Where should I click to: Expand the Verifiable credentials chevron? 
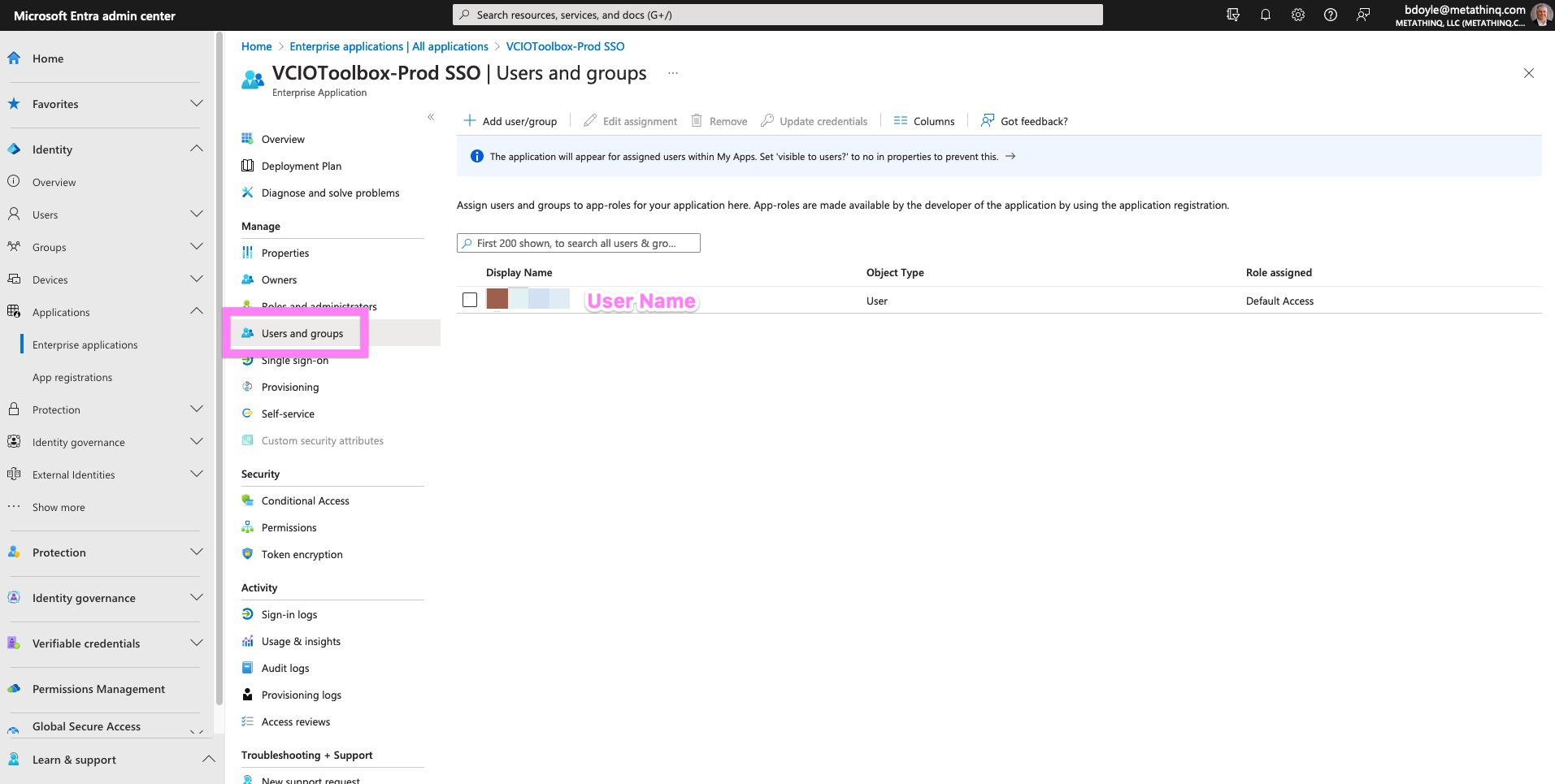(196, 643)
